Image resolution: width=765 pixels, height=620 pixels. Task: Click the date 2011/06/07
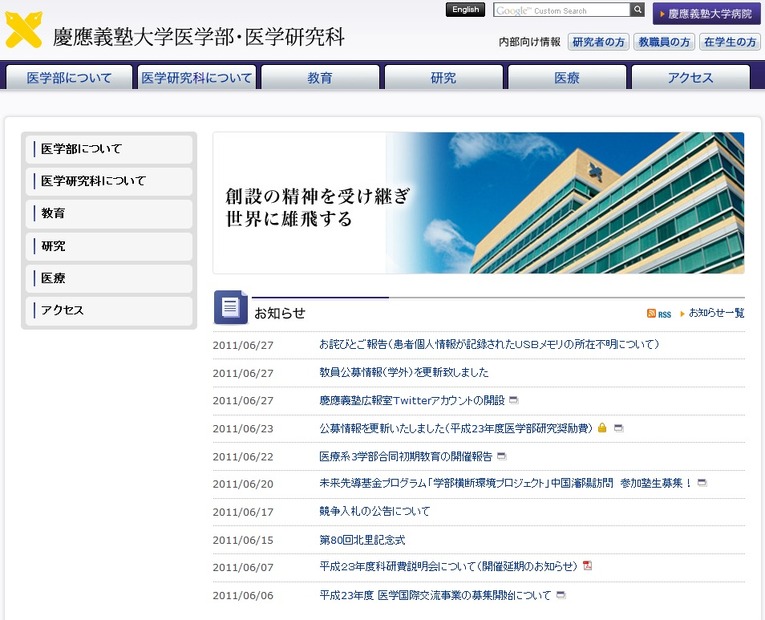243,567
